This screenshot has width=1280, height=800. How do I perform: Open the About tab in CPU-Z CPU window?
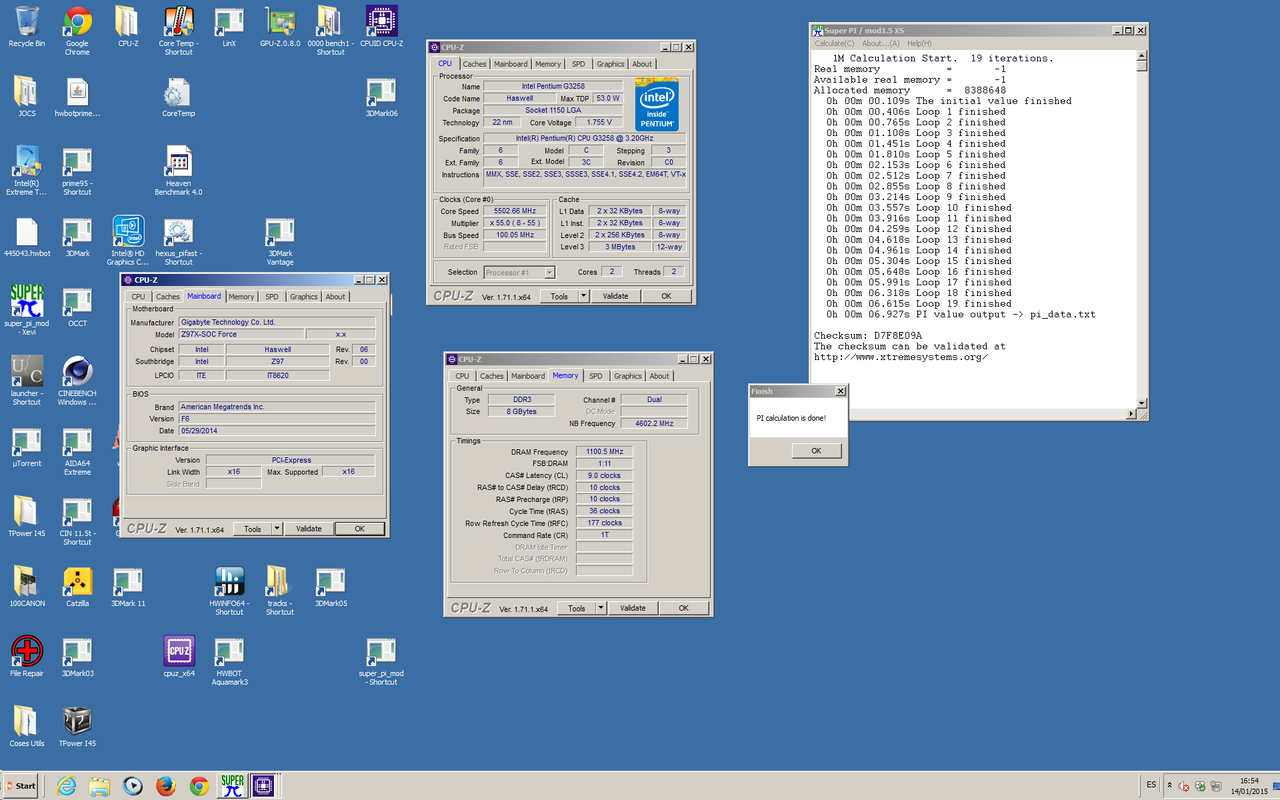tap(642, 64)
